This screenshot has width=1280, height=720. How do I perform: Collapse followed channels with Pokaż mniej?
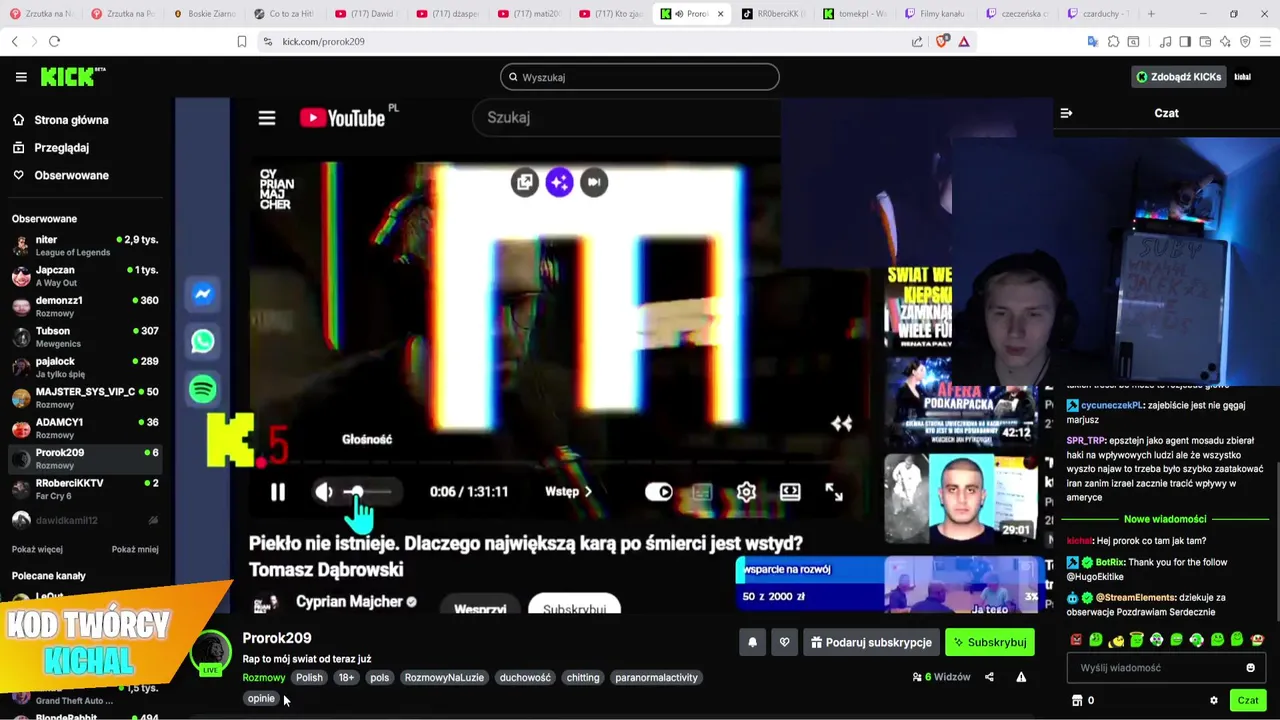(x=135, y=549)
